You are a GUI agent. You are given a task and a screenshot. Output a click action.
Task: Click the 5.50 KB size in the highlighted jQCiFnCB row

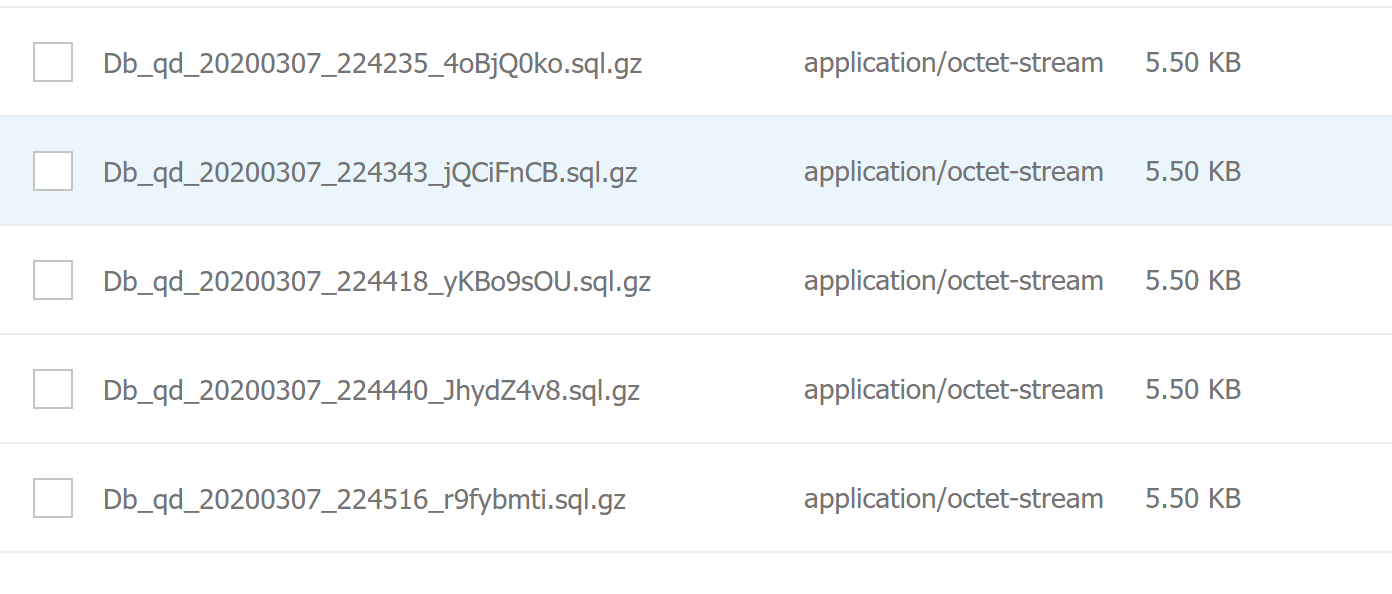pyautogui.click(x=1193, y=172)
